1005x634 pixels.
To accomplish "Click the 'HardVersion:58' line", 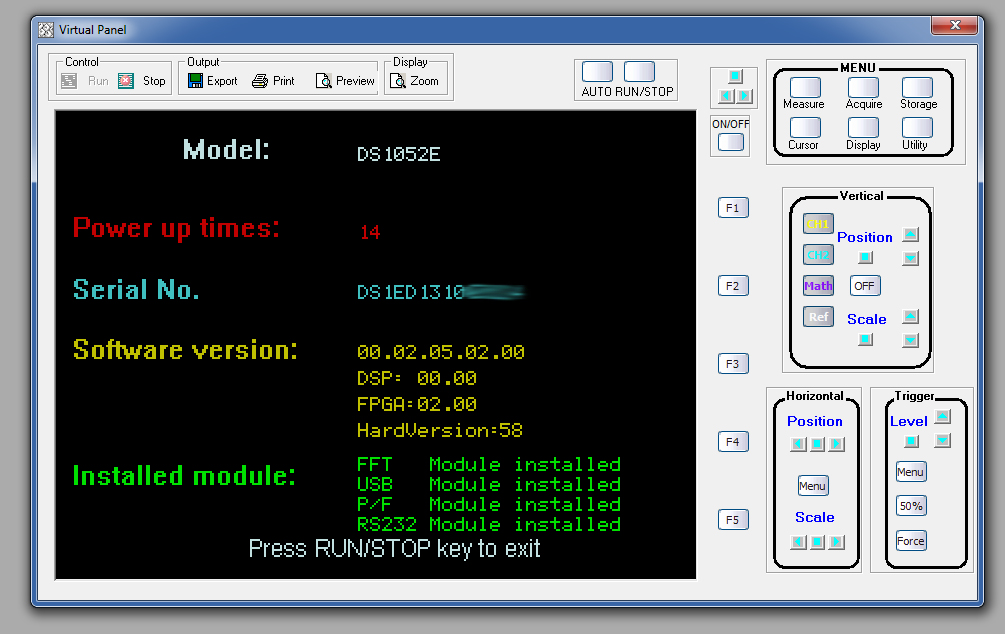I will point(440,430).
